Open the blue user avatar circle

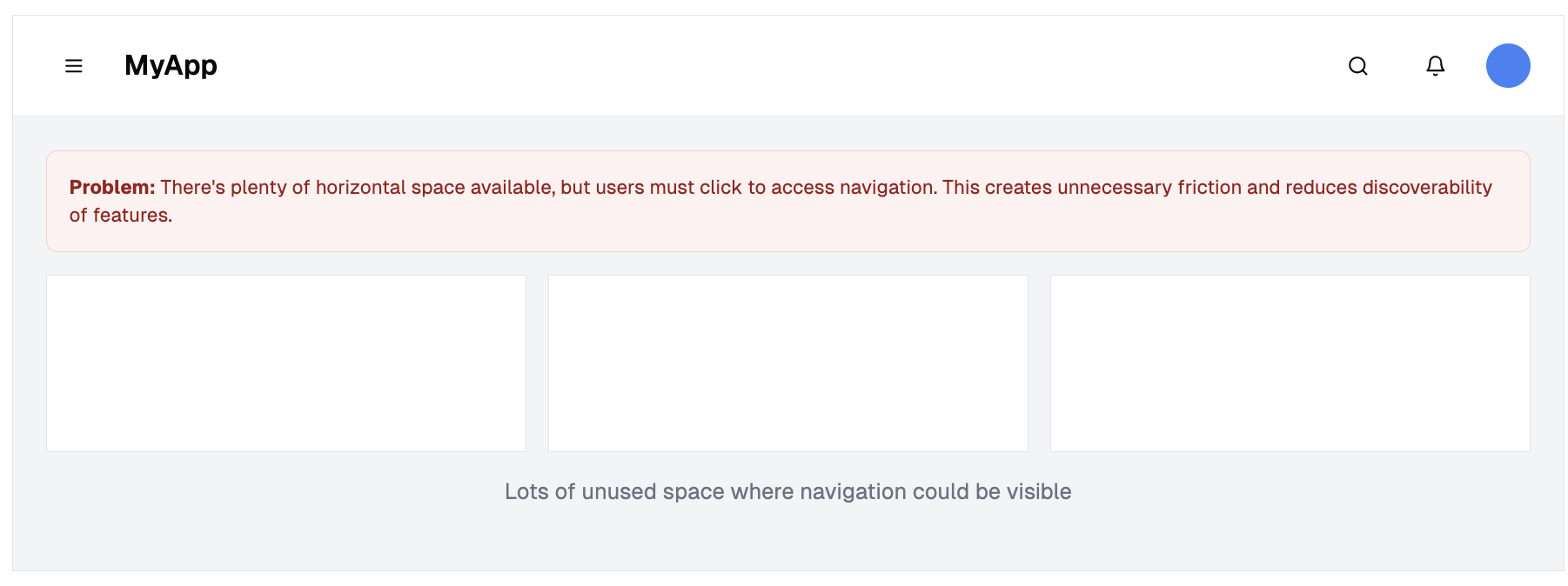point(1508,66)
